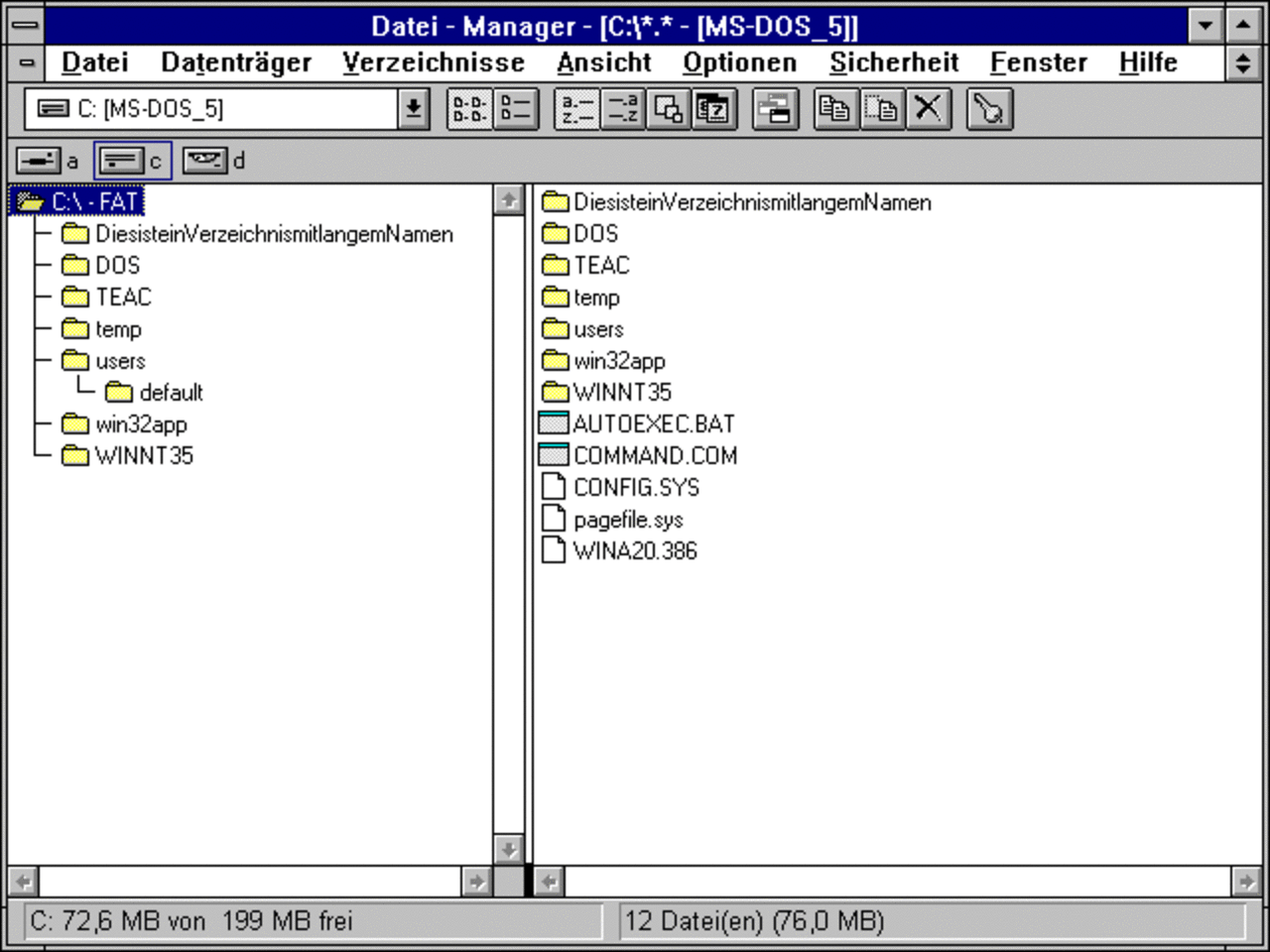Select temp folder in directory tree
The width and height of the screenshot is (1270, 952).
click(x=118, y=329)
